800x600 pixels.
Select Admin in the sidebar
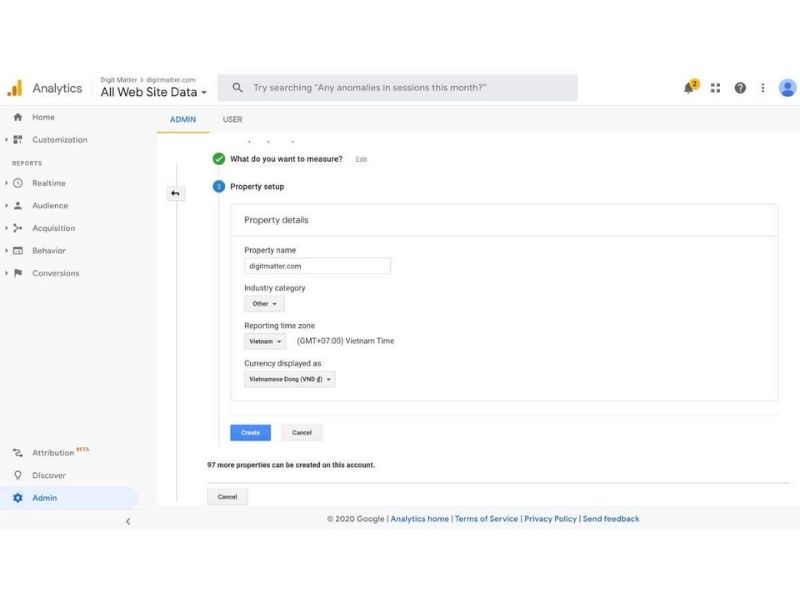tap(69, 497)
